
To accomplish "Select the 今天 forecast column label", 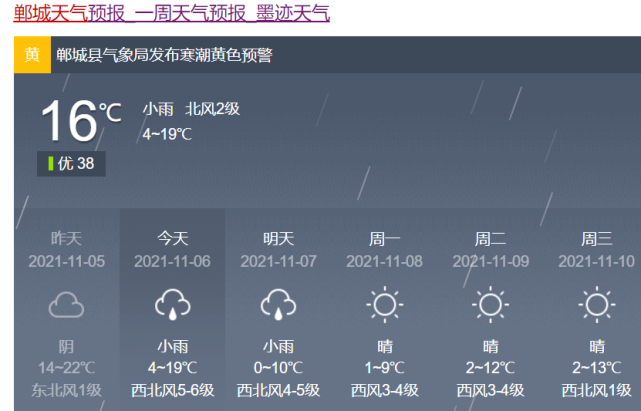I will (173, 238).
